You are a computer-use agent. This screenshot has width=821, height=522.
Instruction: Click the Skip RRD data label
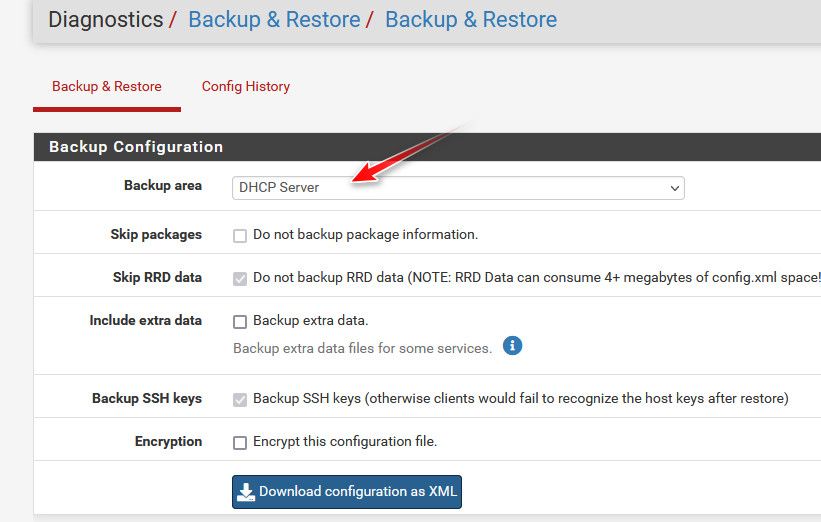click(x=157, y=277)
